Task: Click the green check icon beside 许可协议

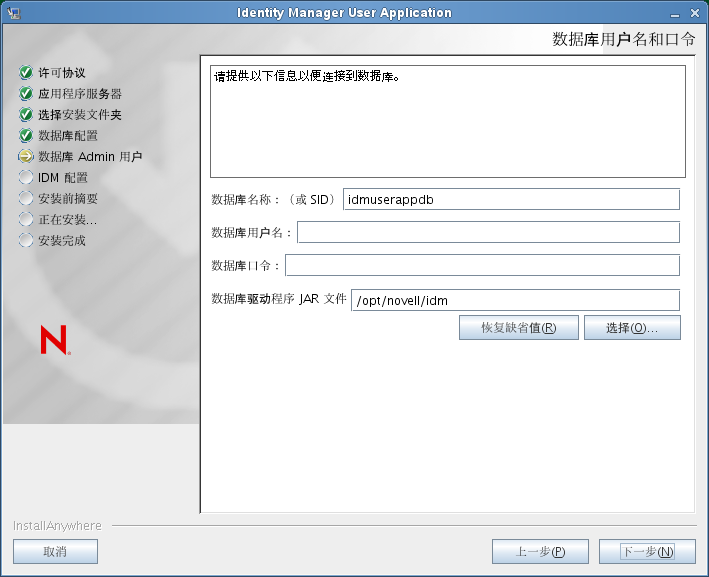Action: click(x=26, y=72)
